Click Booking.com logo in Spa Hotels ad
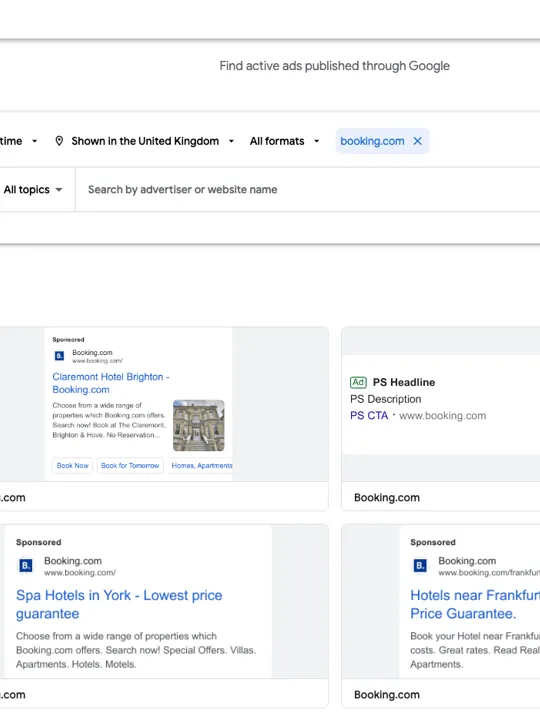Image resolution: width=540 pixels, height=720 pixels. [26, 566]
